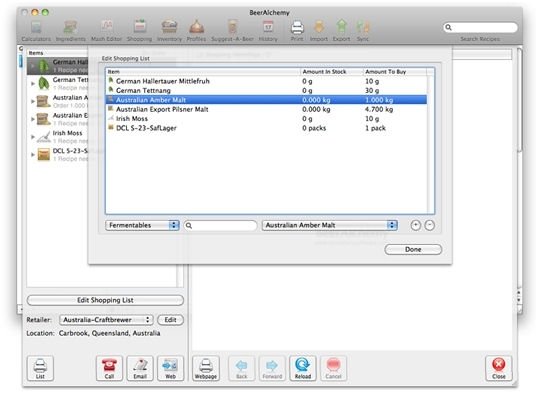539x399 pixels.
Task: Click the Amount To Buy column header
Action: pyautogui.click(x=395, y=72)
